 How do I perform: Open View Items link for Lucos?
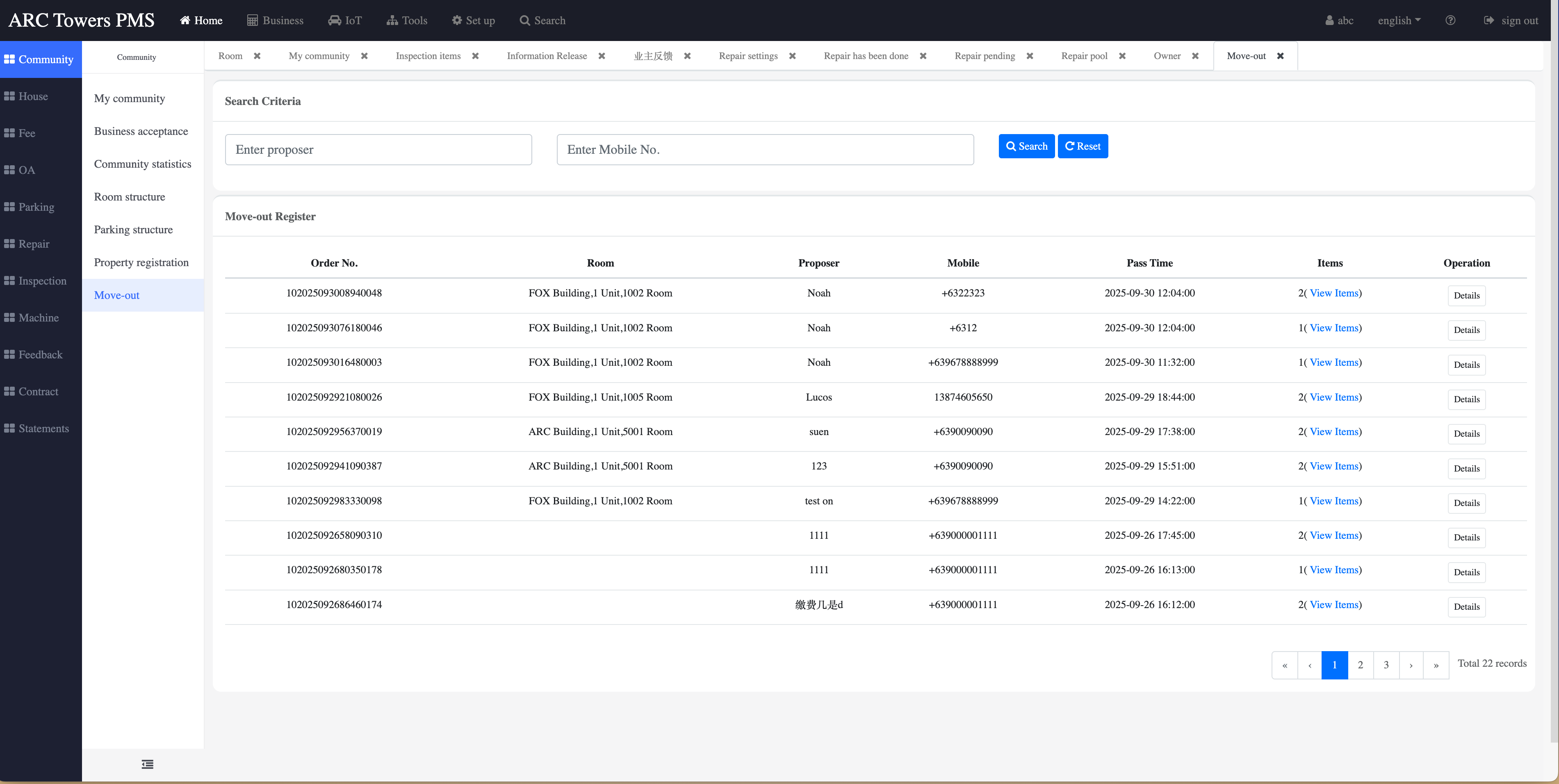[x=1334, y=397]
